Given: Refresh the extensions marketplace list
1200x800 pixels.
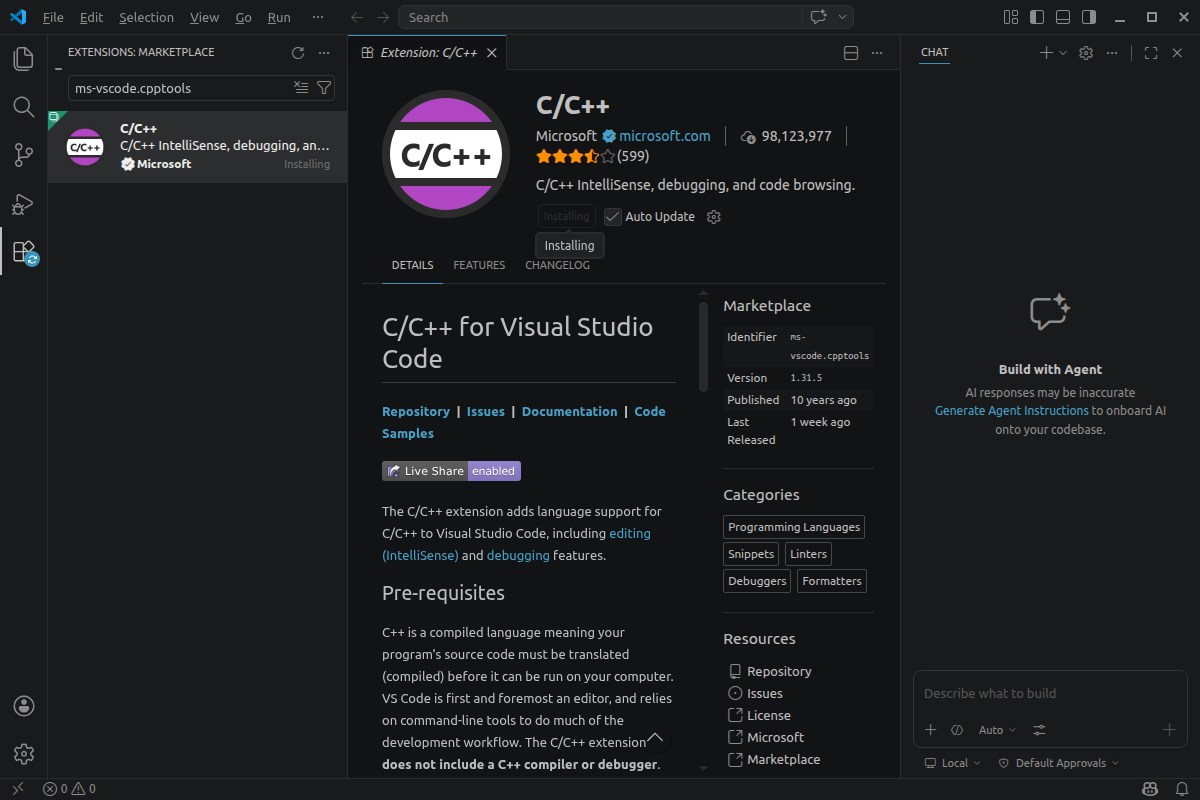Looking at the screenshot, I should click(297, 53).
